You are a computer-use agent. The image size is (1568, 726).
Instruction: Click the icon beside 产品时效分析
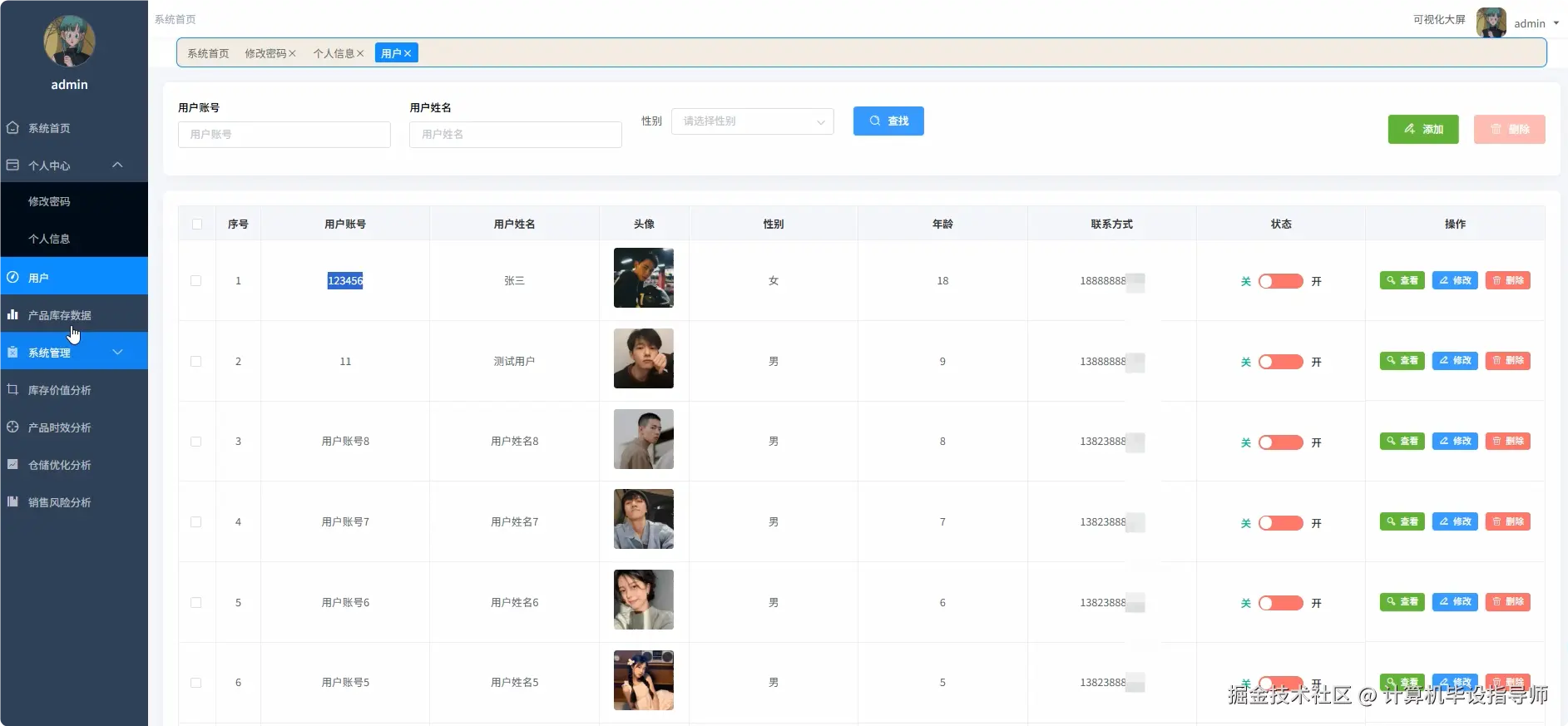point(12,427)
